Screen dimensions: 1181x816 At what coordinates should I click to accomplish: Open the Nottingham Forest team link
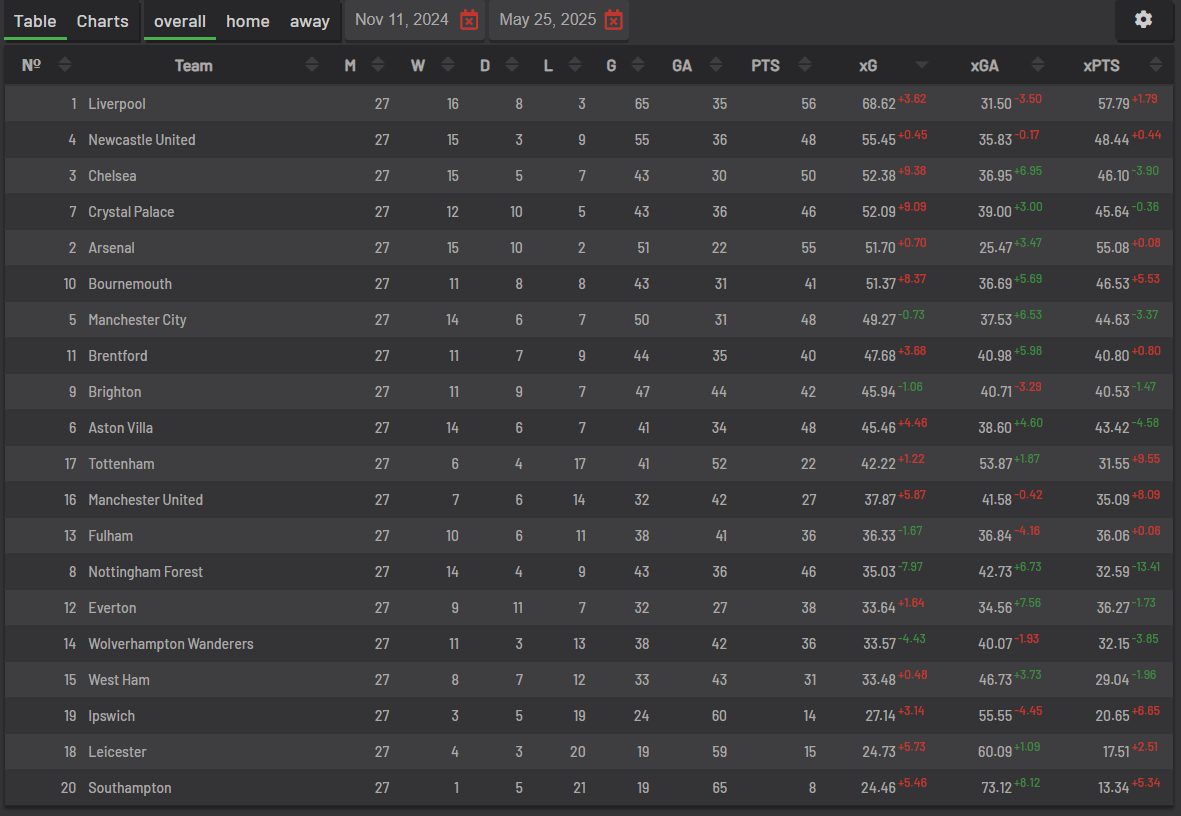tap(145, 572)
